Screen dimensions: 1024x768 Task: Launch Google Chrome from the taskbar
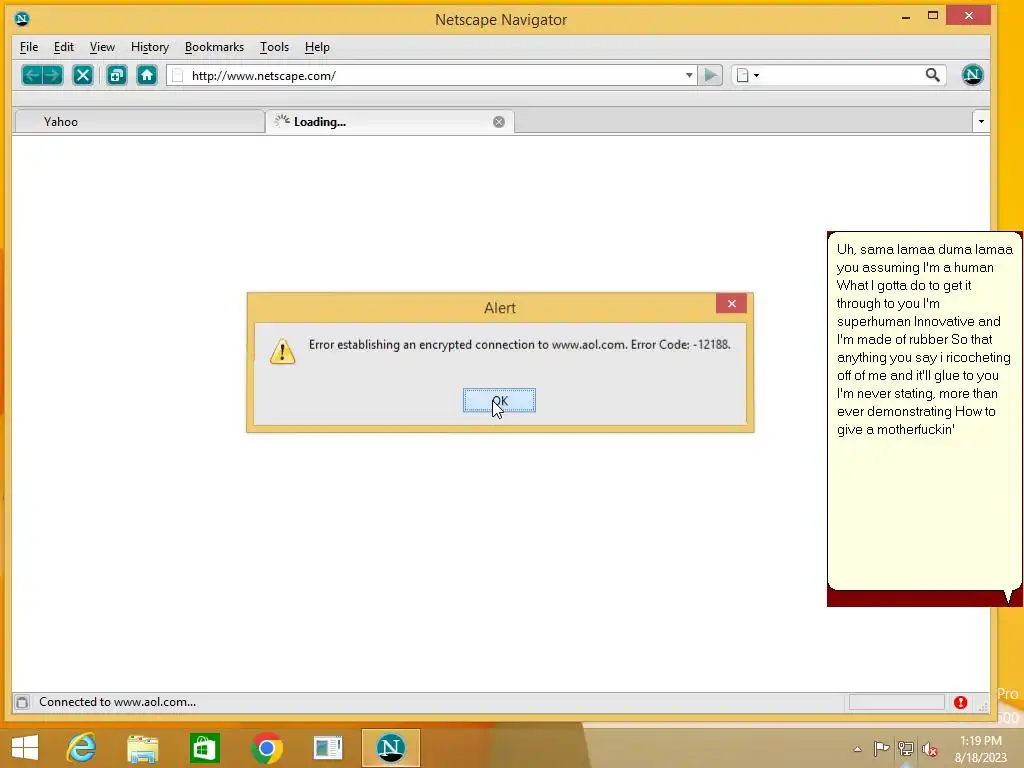(266, 748)
